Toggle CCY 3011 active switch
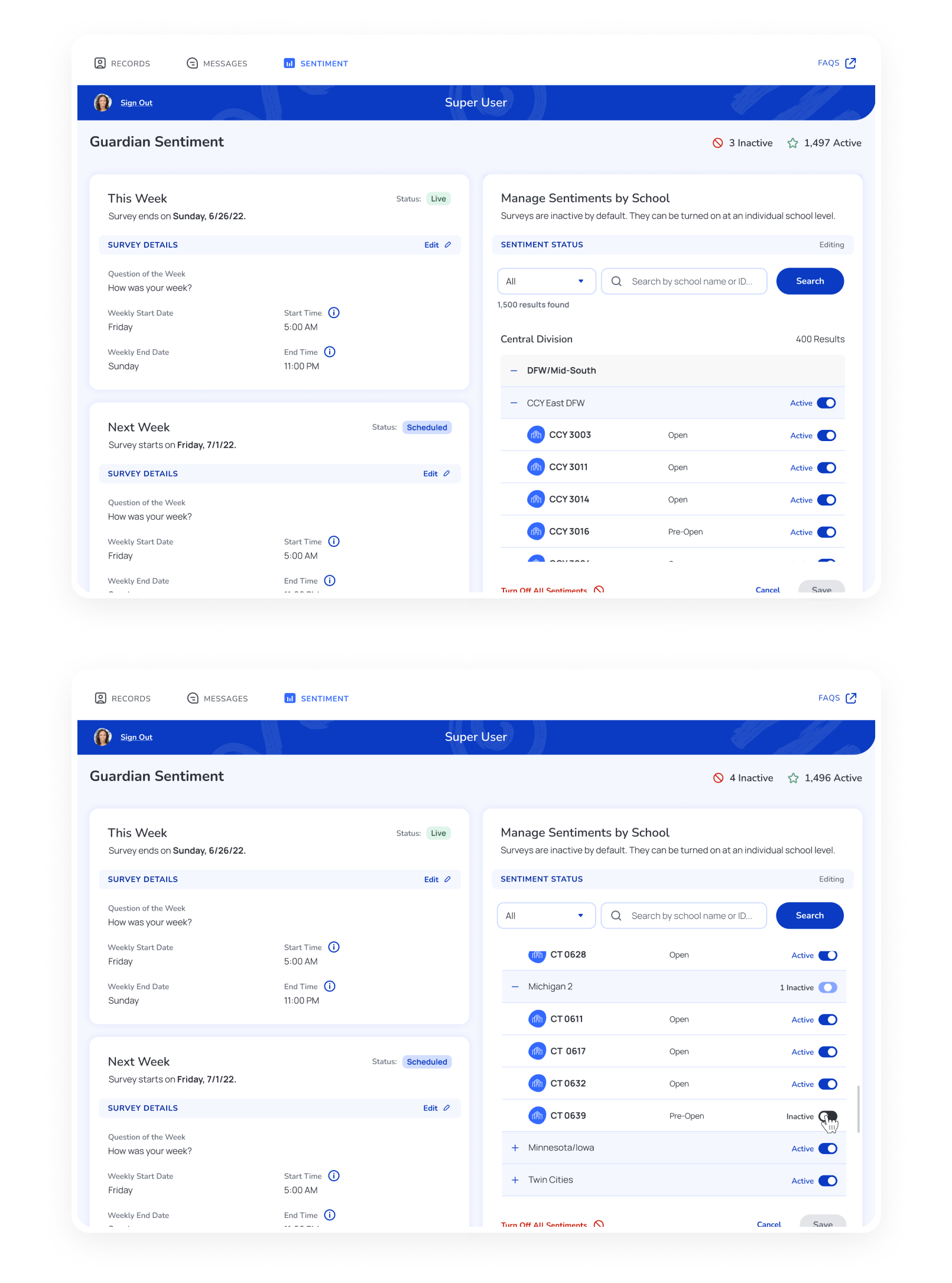The image size is (952, 1283). coord(827,468)
